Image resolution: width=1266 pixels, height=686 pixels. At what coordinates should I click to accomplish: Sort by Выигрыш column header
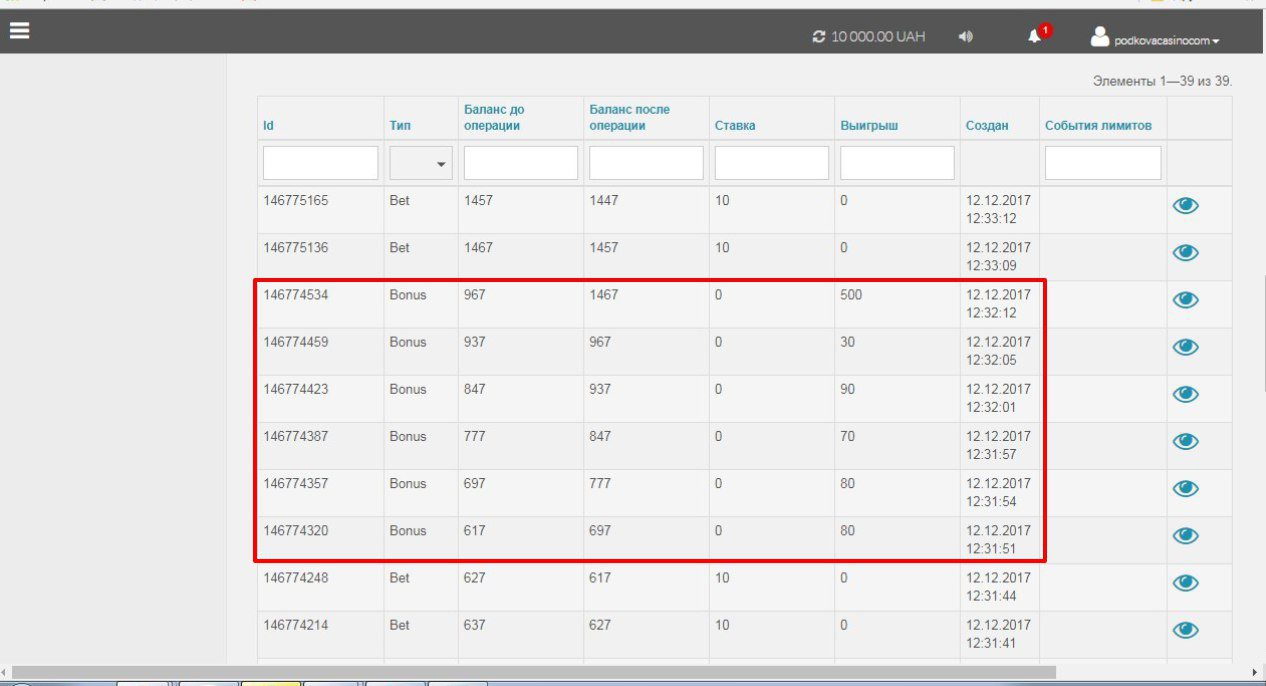pos(869,126)
